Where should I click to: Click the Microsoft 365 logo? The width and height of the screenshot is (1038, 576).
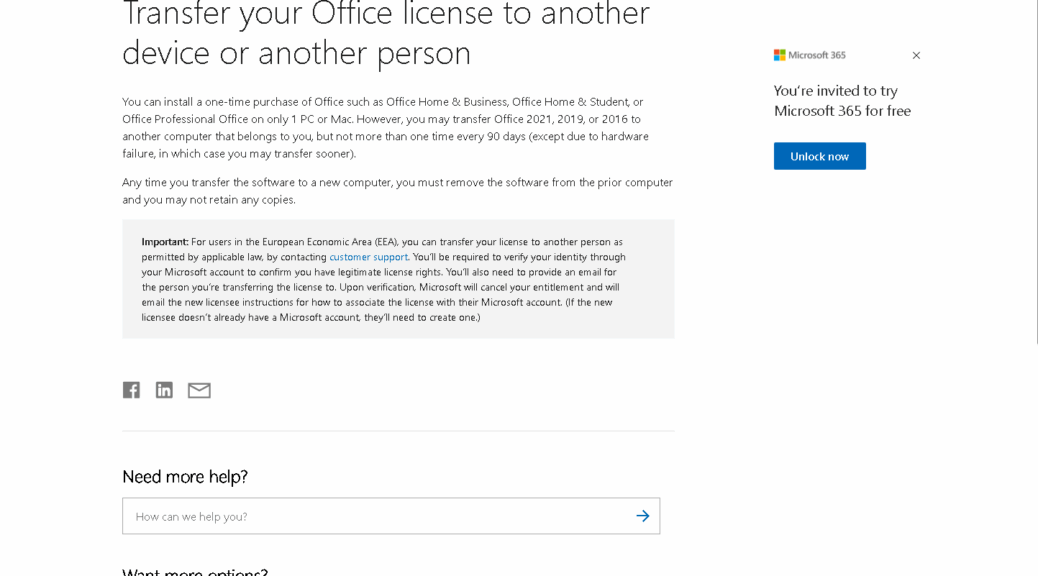[x=810, y=55]
